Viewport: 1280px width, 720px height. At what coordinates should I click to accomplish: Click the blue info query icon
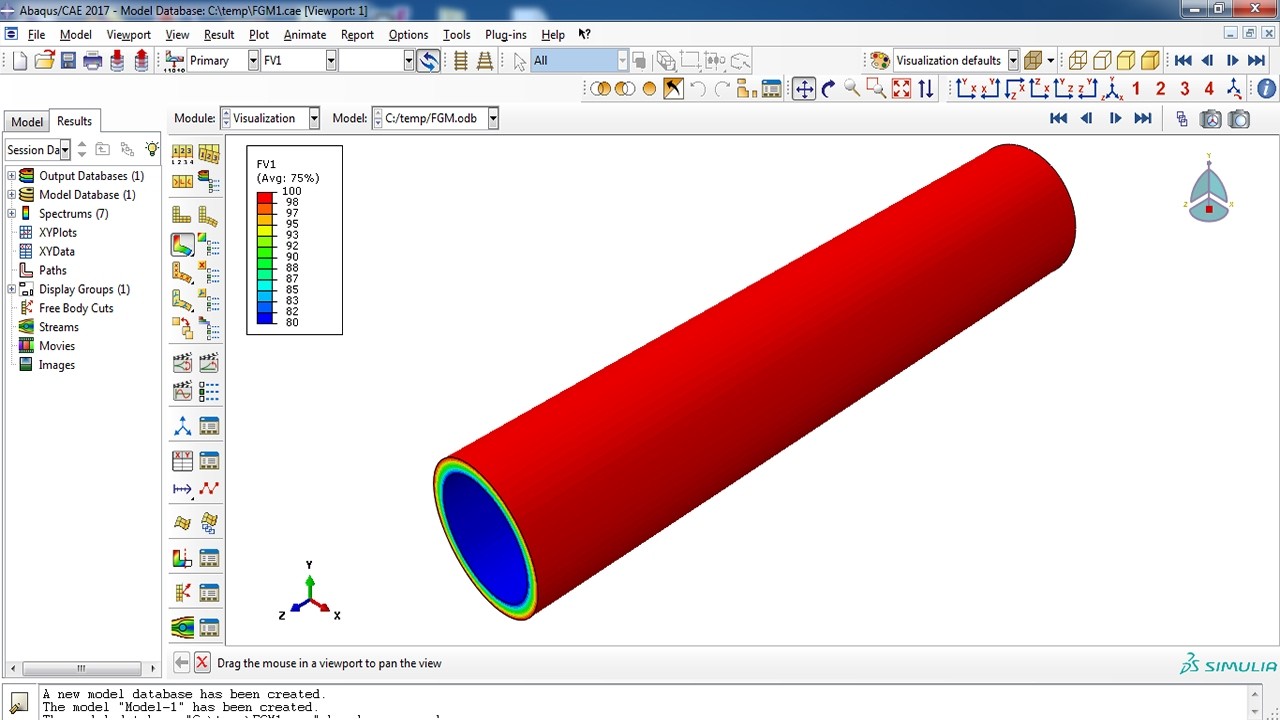coord(1266,89)
